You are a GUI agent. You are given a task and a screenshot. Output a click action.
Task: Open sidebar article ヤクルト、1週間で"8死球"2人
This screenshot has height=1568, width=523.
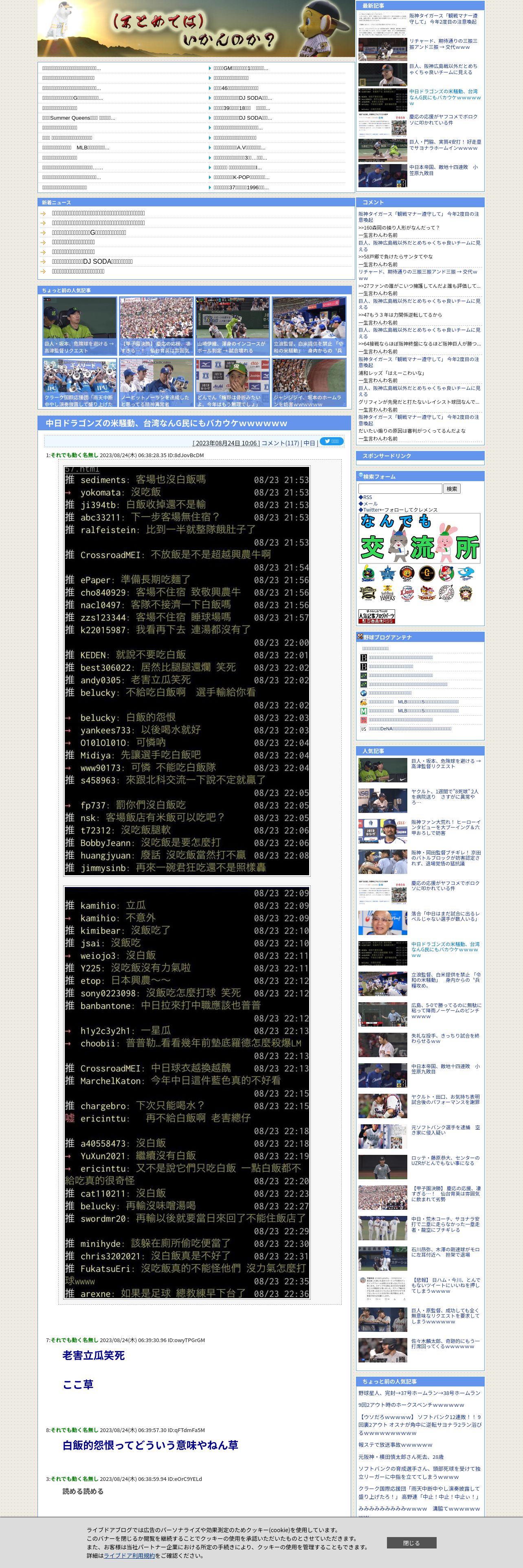[445, 797]
